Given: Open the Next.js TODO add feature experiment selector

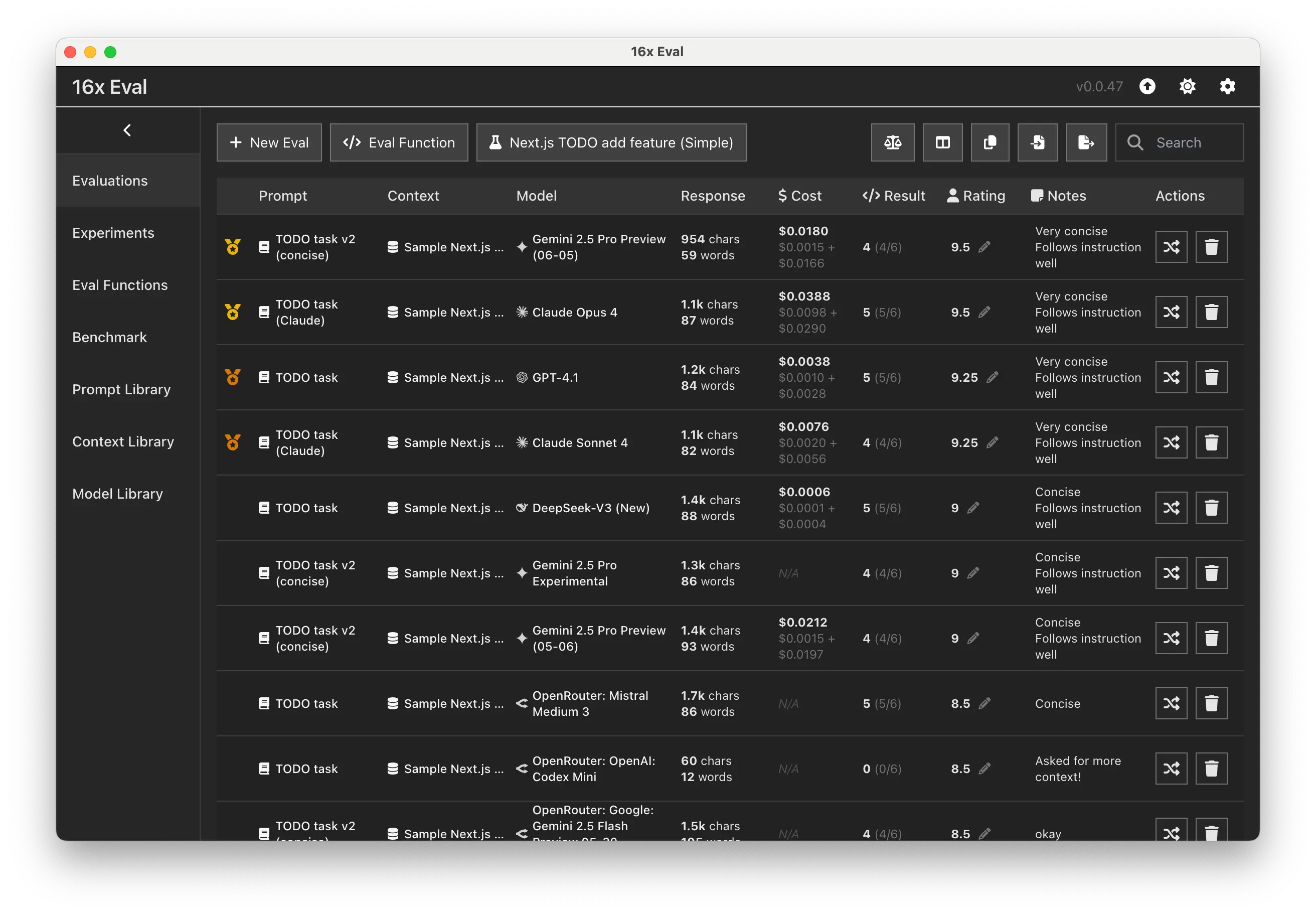Looking at the screenshot, I should (611, 142).
